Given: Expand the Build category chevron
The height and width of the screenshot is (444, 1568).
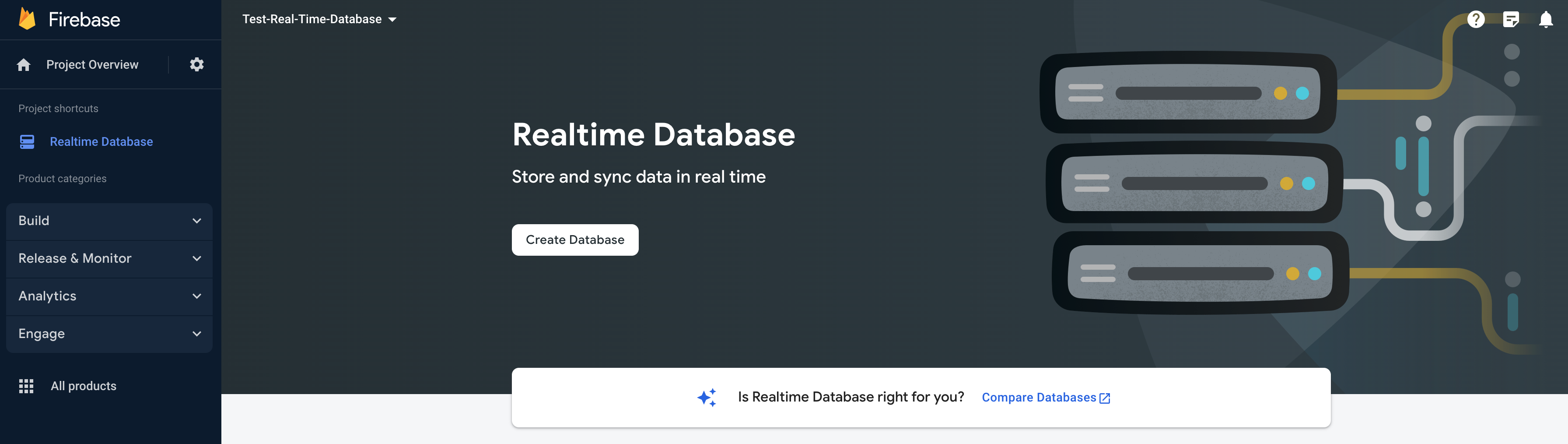Looking at the screenshot, I should (196, 221).
